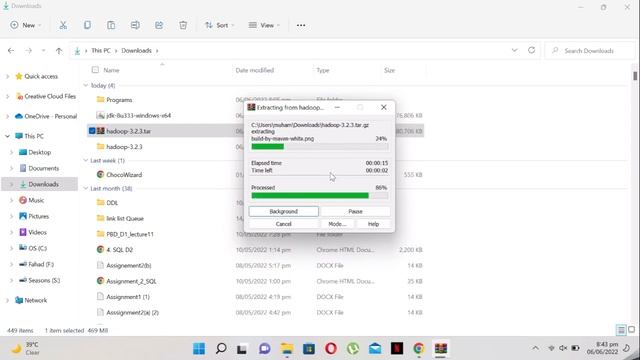Open the New dropdown menu

26,25
